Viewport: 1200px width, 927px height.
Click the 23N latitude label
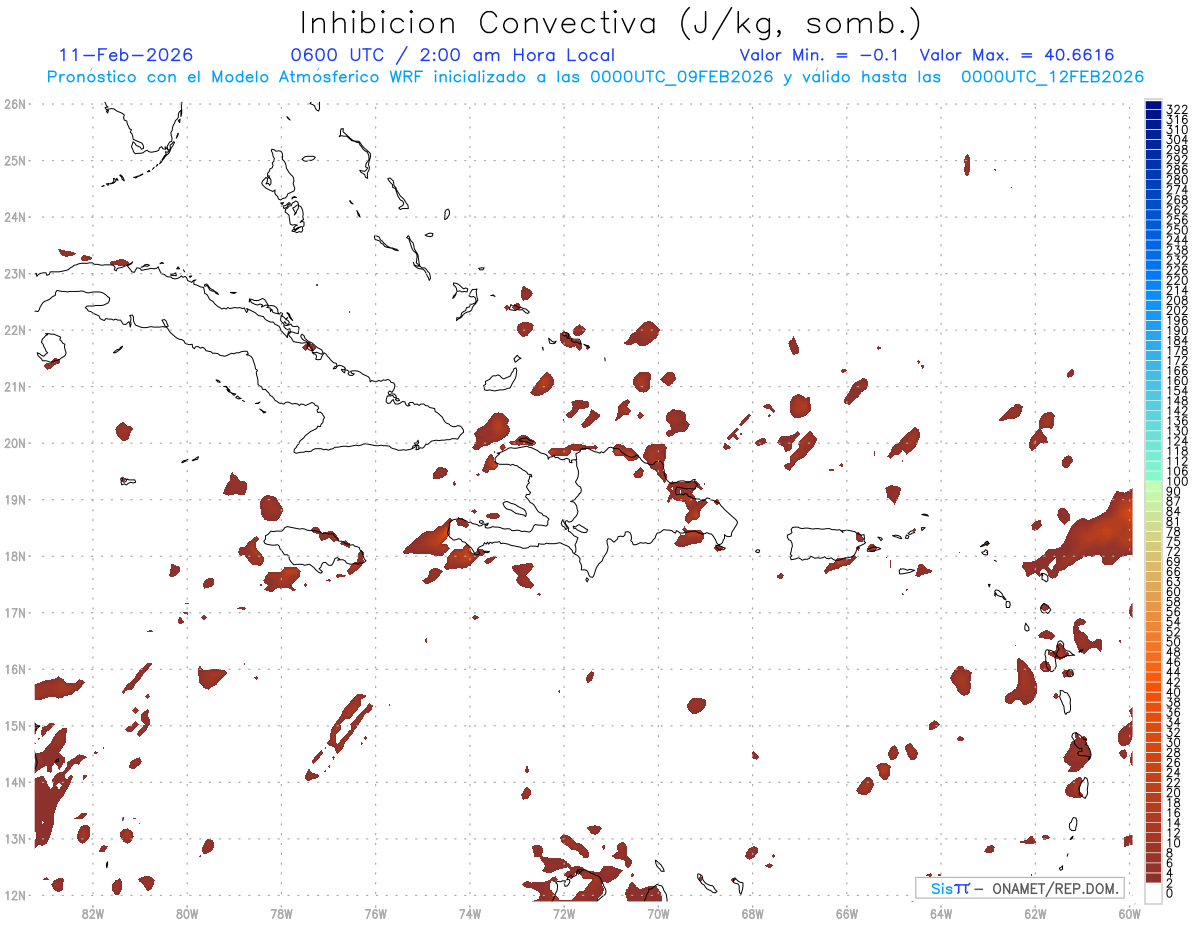point(14,273)
